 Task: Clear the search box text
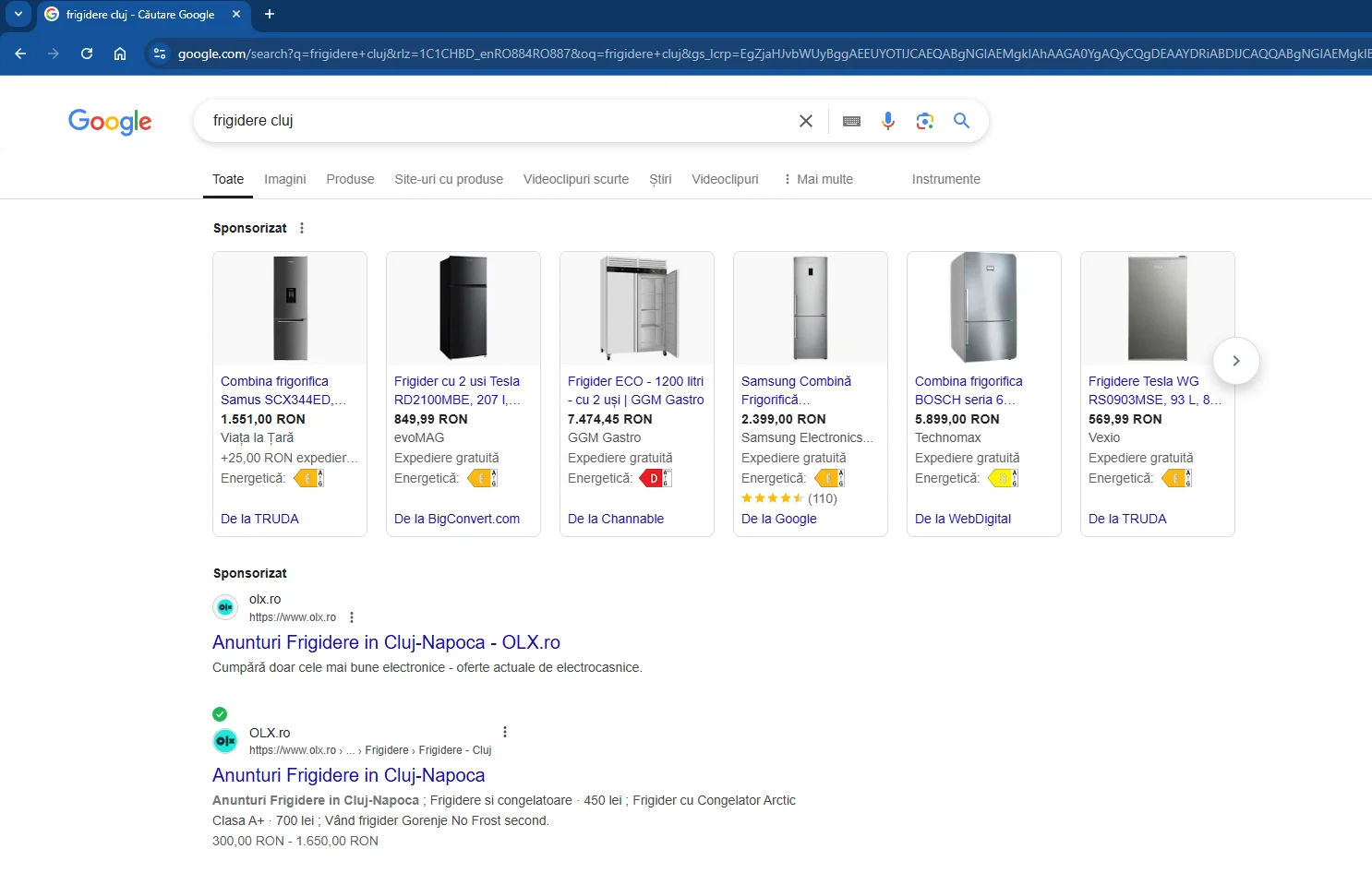805,121
